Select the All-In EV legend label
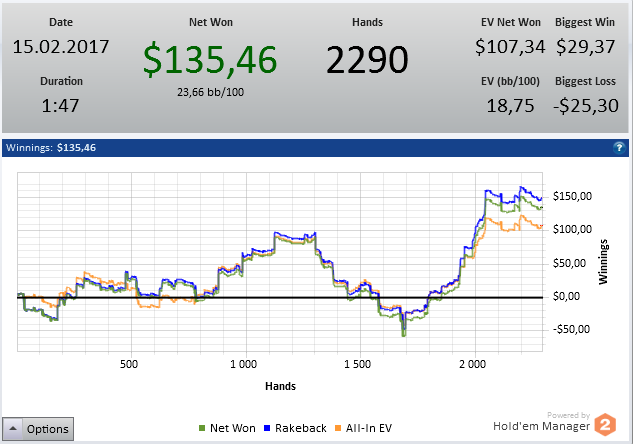The height and width of the screenshot is (444, 633). [369, 428]
